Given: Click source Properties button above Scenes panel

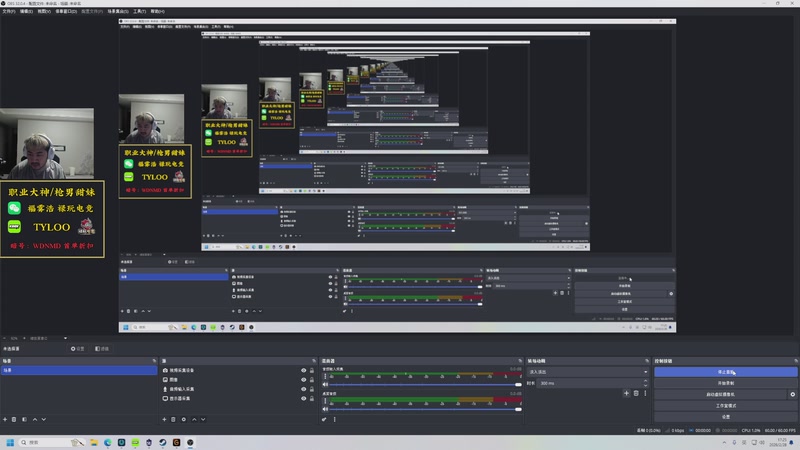Looking at the screenshot, I should pos(78,349).
